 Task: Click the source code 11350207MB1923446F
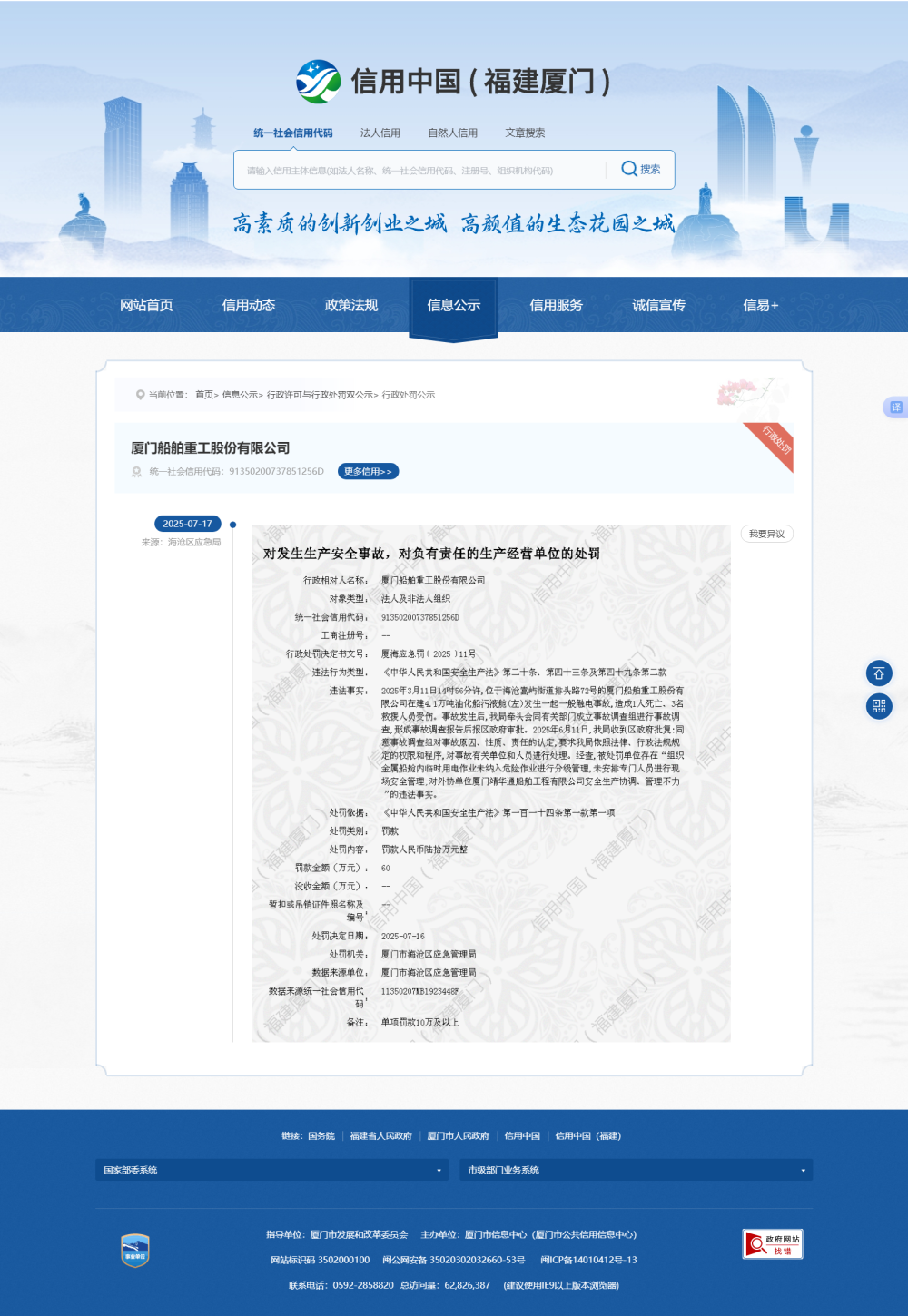tap(419, 992)
